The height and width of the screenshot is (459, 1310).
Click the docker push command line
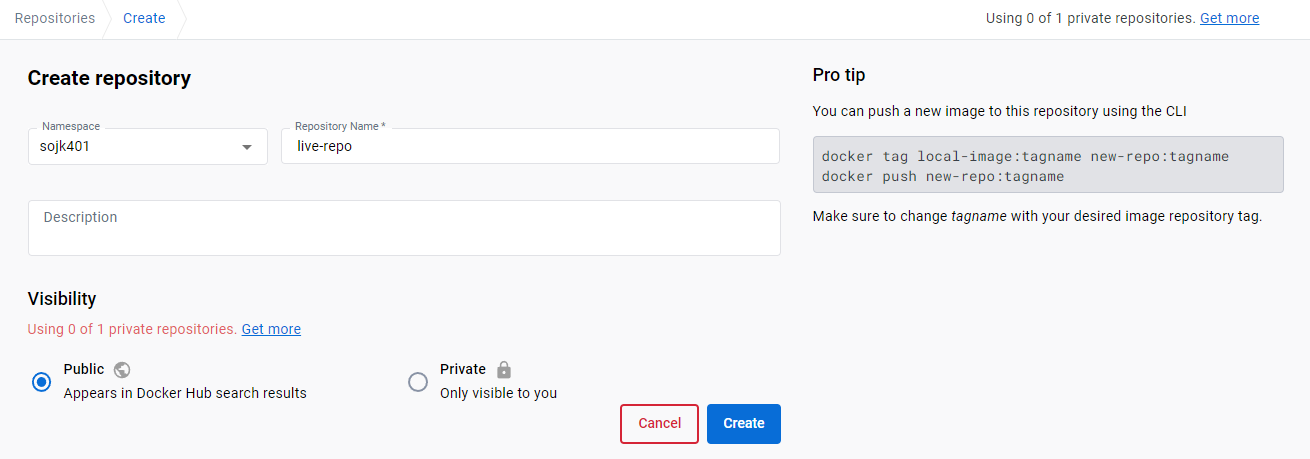942,176
